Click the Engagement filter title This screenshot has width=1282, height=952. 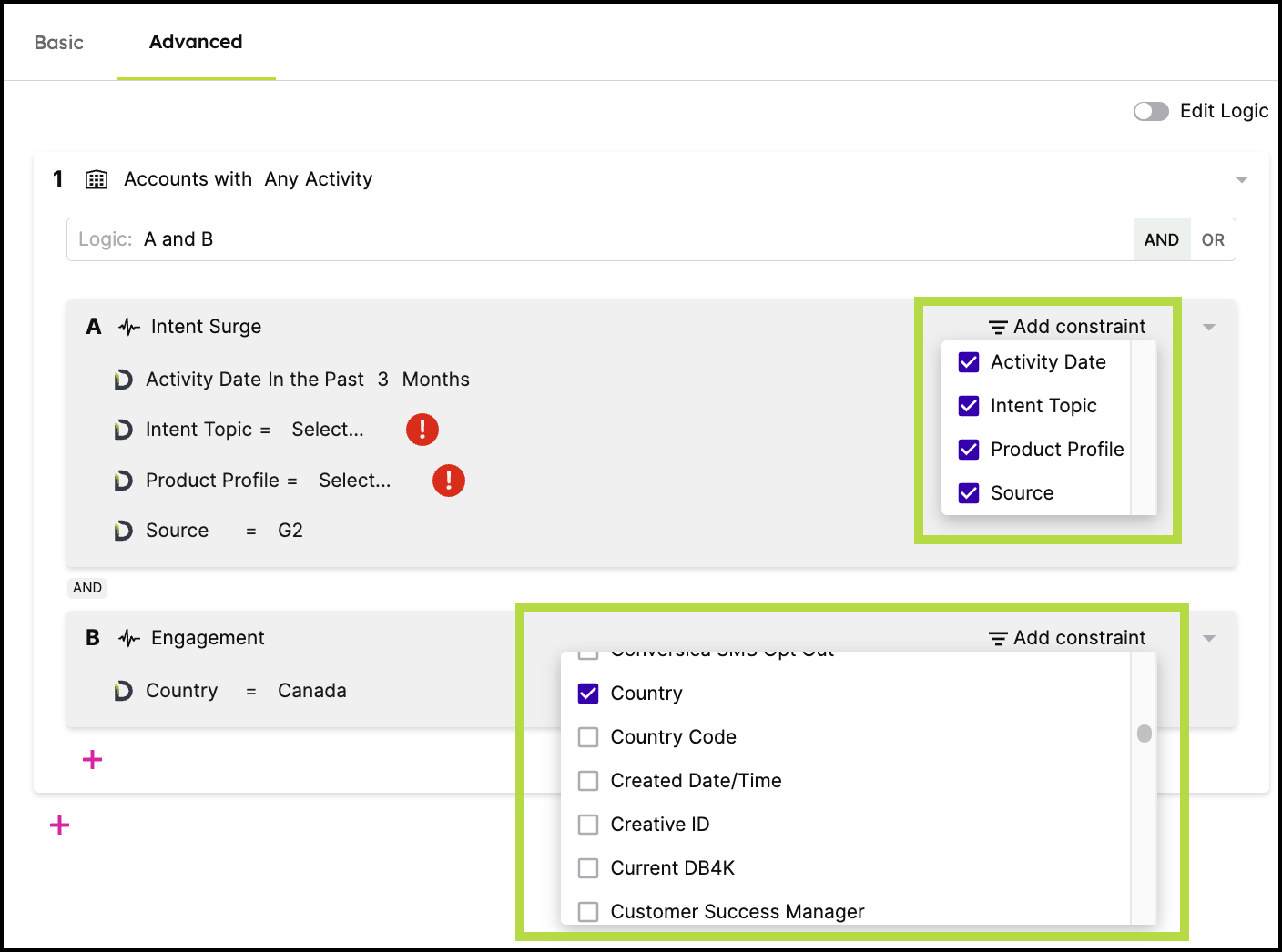click(x=208, y=638)
